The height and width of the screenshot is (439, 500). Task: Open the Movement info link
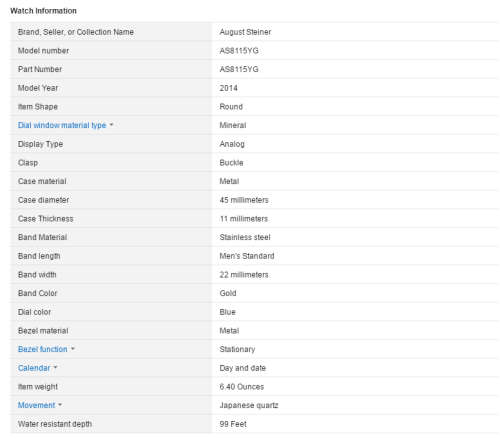pos(36,405)
